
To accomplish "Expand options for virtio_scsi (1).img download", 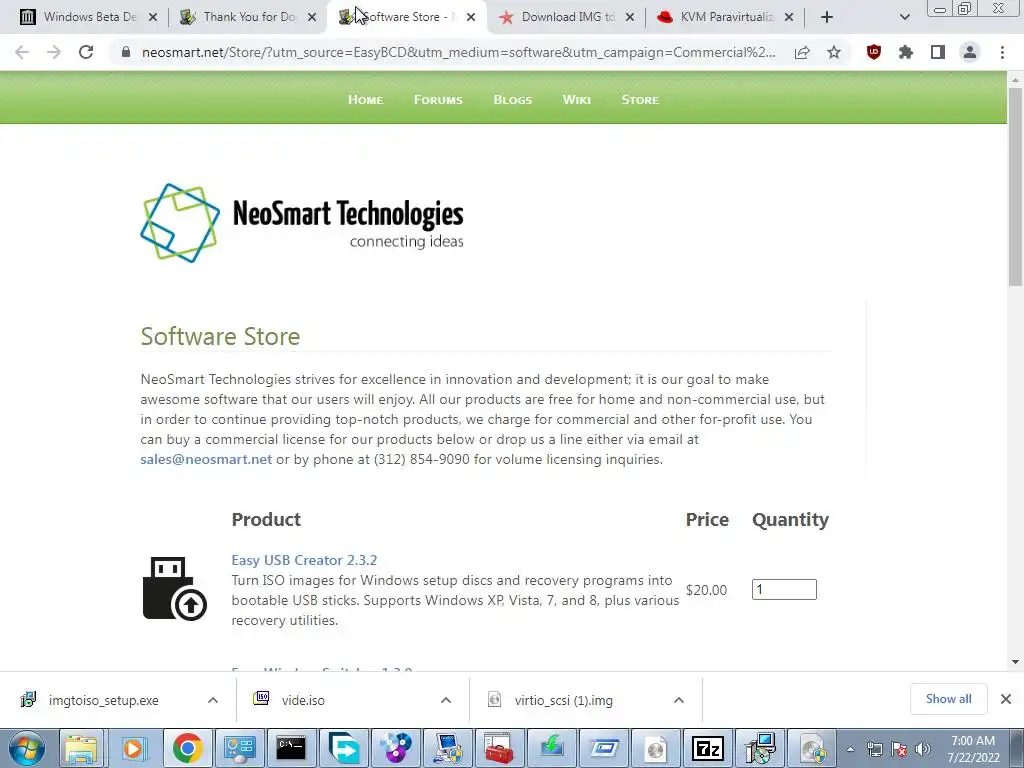I will pyautogui.click(x=679, y=700).
